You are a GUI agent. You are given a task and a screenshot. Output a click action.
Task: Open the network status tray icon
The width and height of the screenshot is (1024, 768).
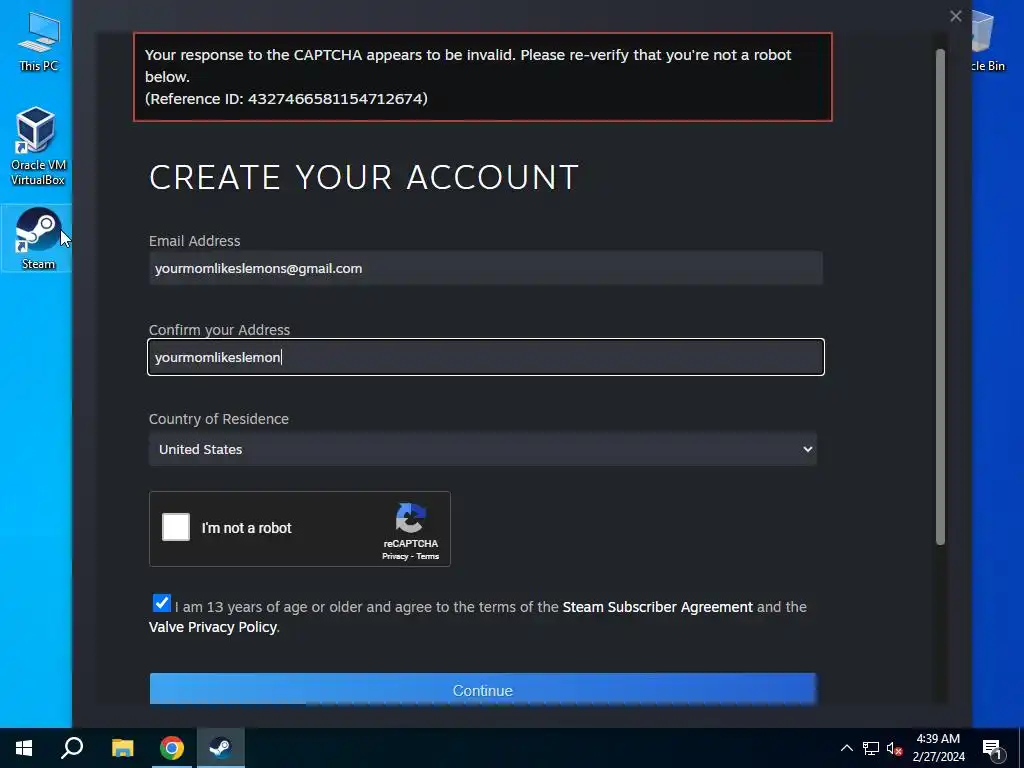871,748
